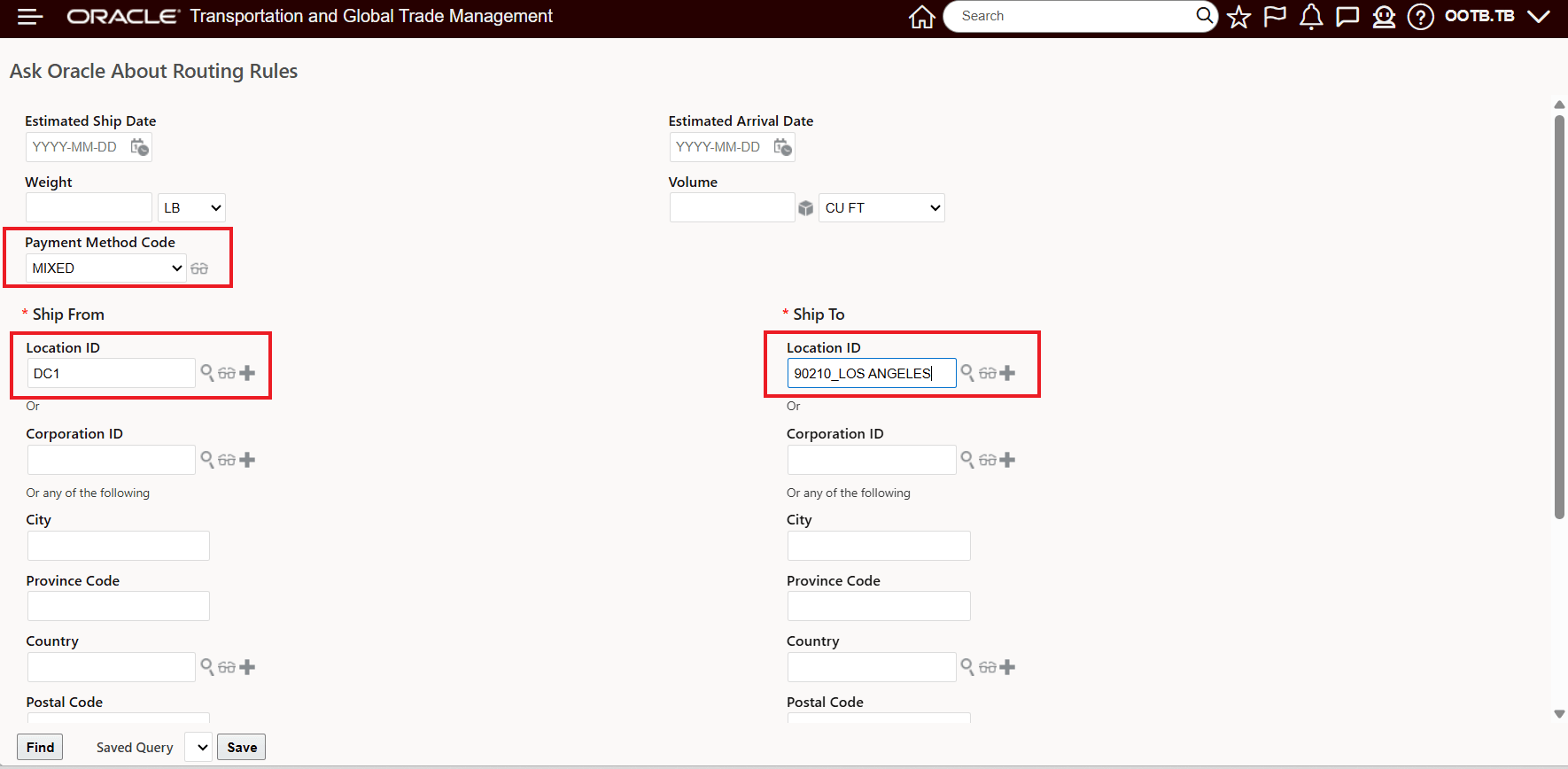The width and height of the screenshot is (1568, 769).
Task: Search Ship From Corporation ID magnifier
Action: point(206,459)
